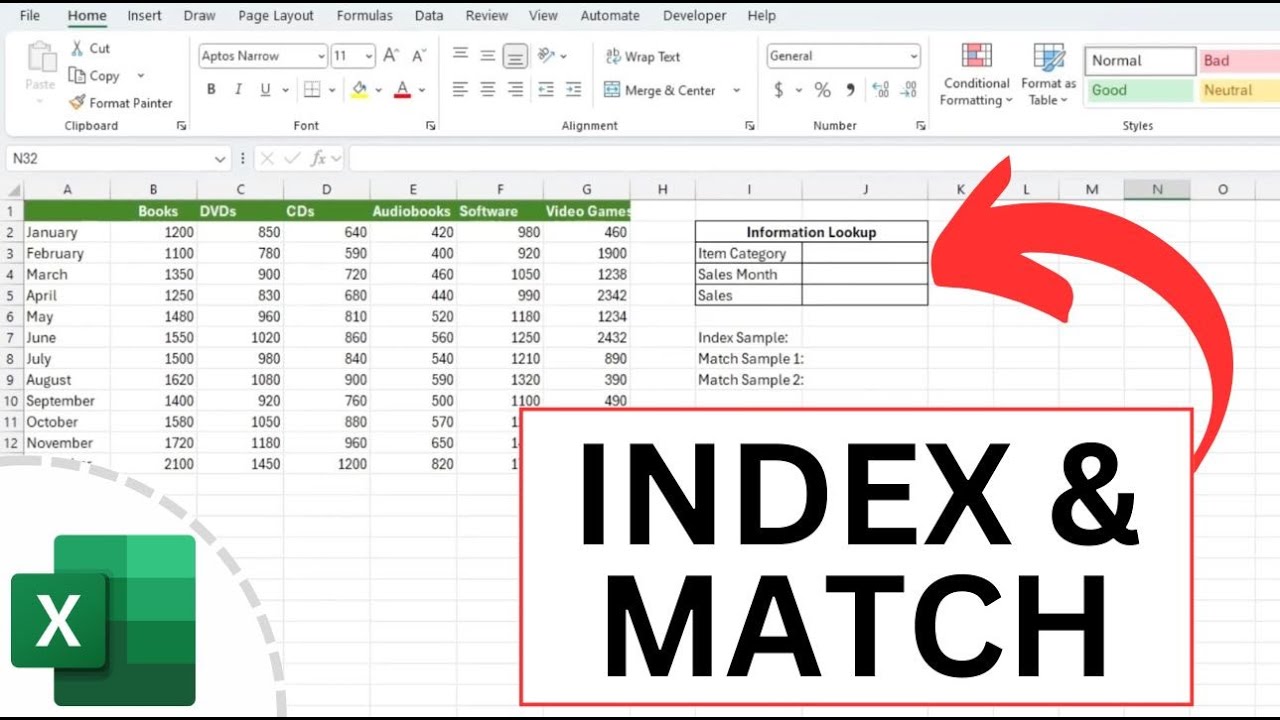Expand the Underline style arrow
Screen dimensions: 1280x720
point(283,90)
